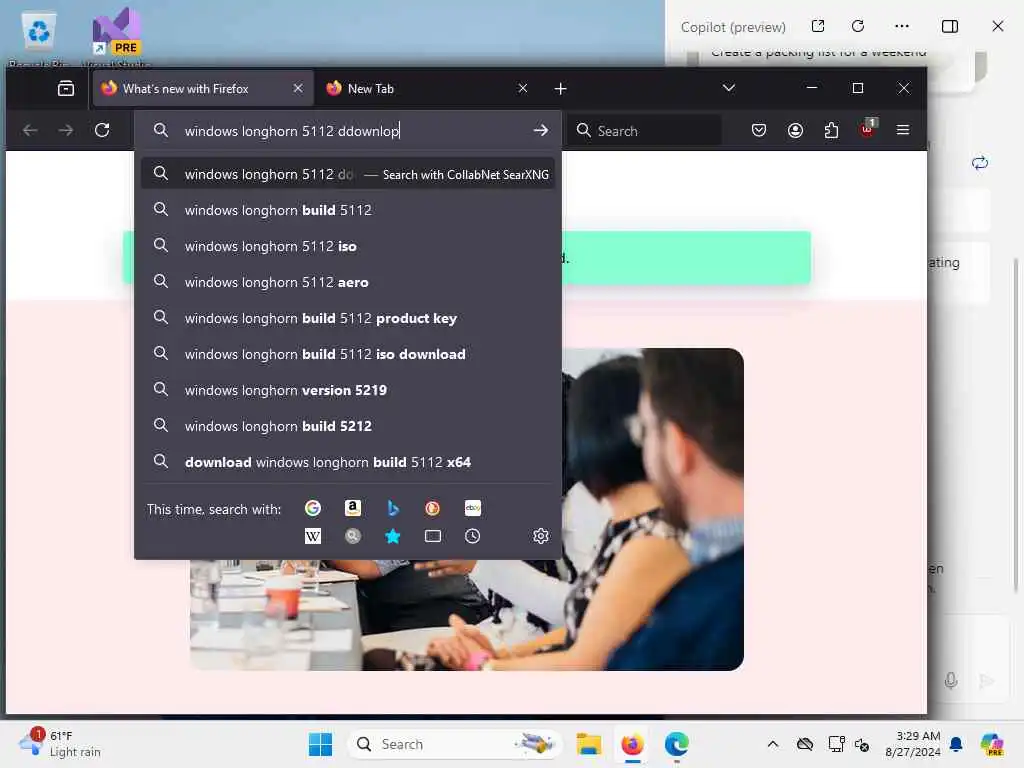The height and width of the screenshot is (768, 1024).
Task: Open the Pocket save icon
Action: [759, 131]
